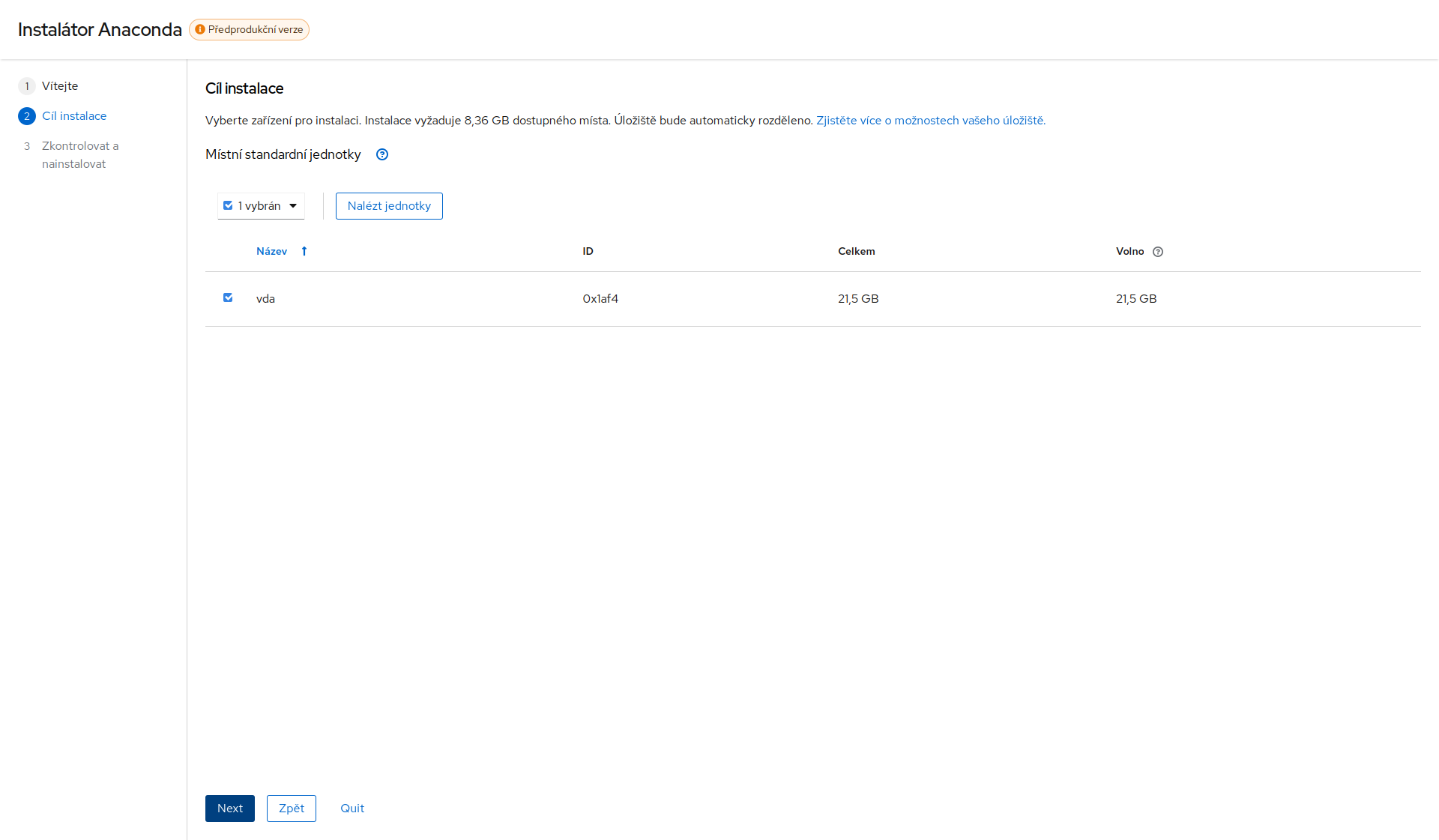Image resolution: width=1439 pixels, height=840 pixels.
Task: Click the Next button
Action: (x=229, y=809)
